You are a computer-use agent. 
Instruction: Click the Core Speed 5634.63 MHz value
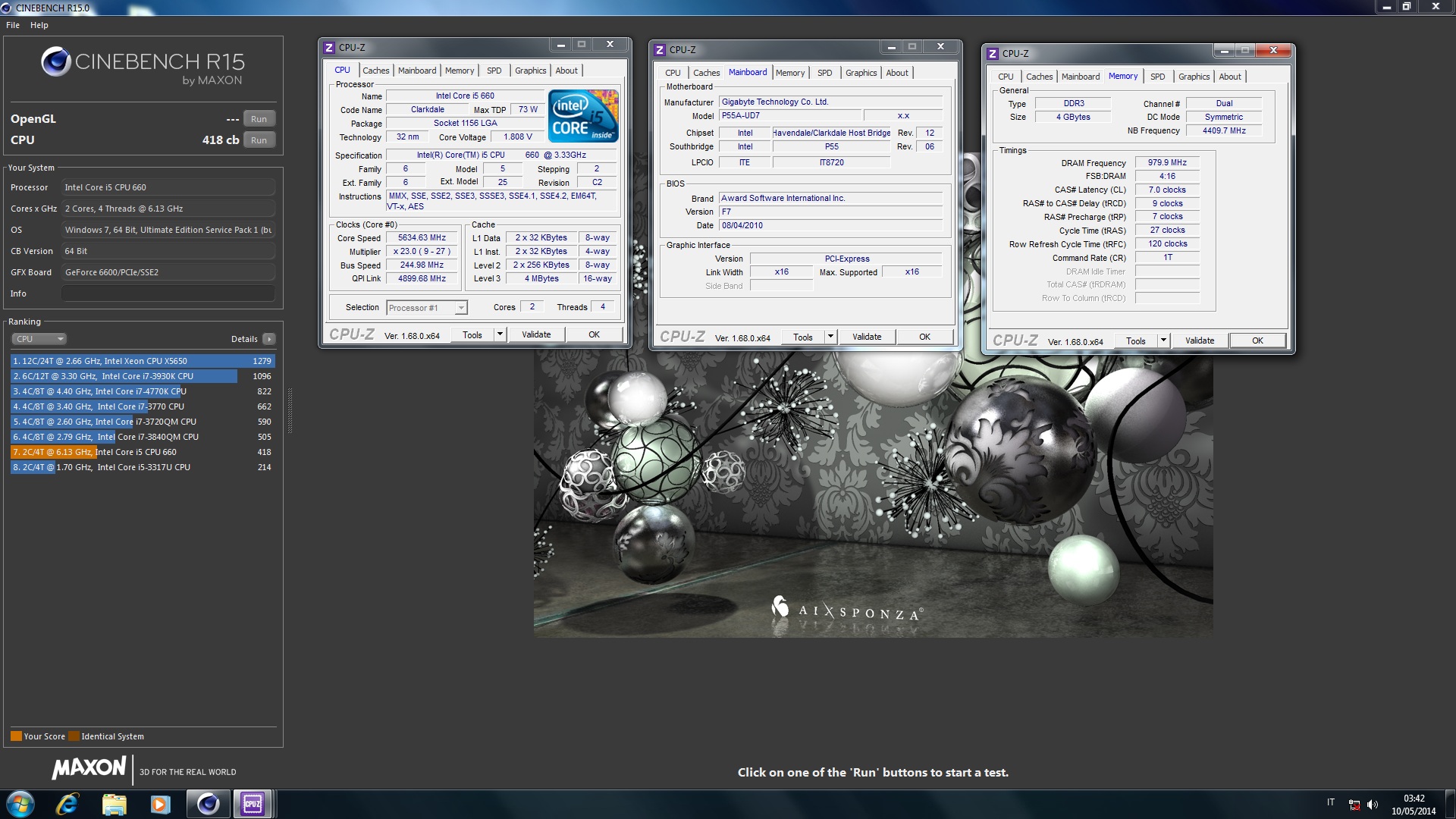coord(422,238)
